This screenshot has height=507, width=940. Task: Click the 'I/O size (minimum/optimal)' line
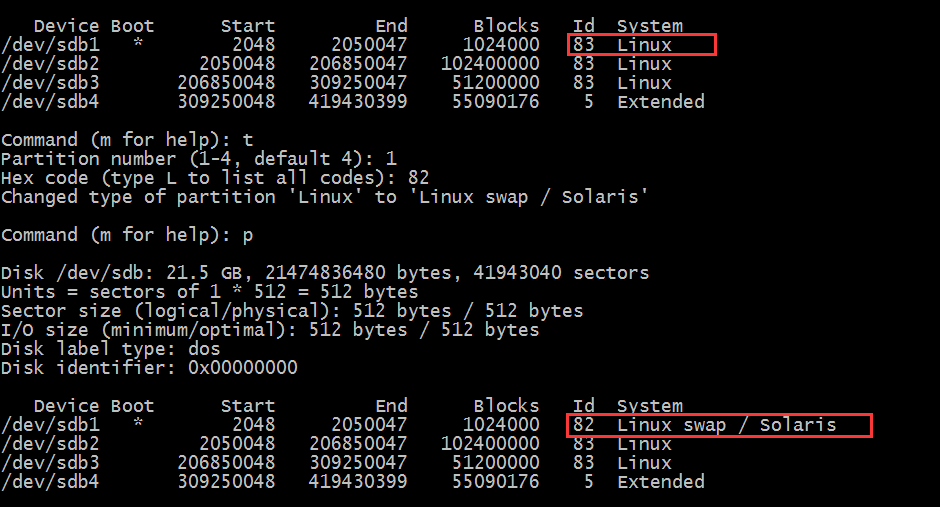point(270,330)
